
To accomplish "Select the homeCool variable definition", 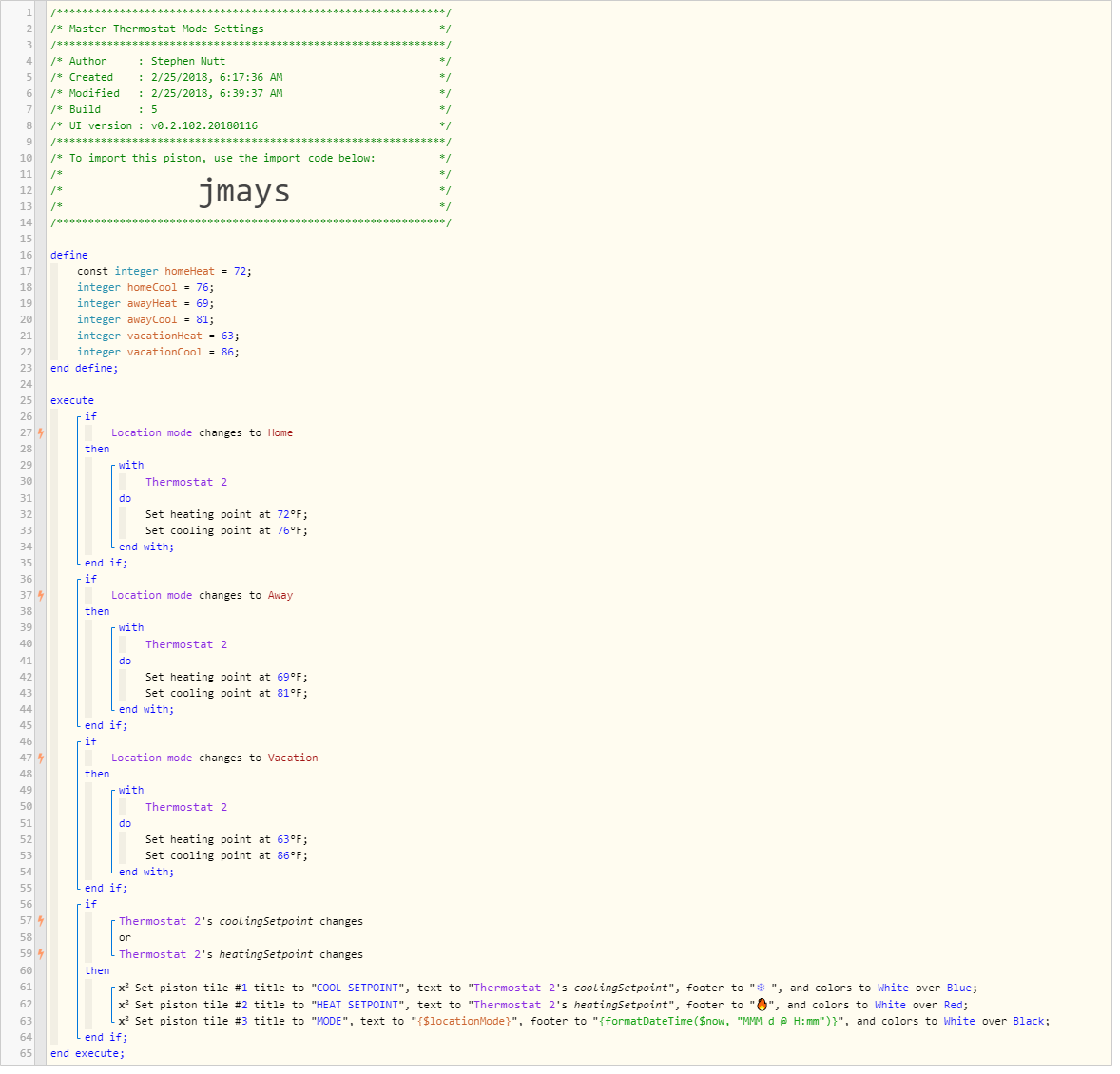I will (145, 287).
